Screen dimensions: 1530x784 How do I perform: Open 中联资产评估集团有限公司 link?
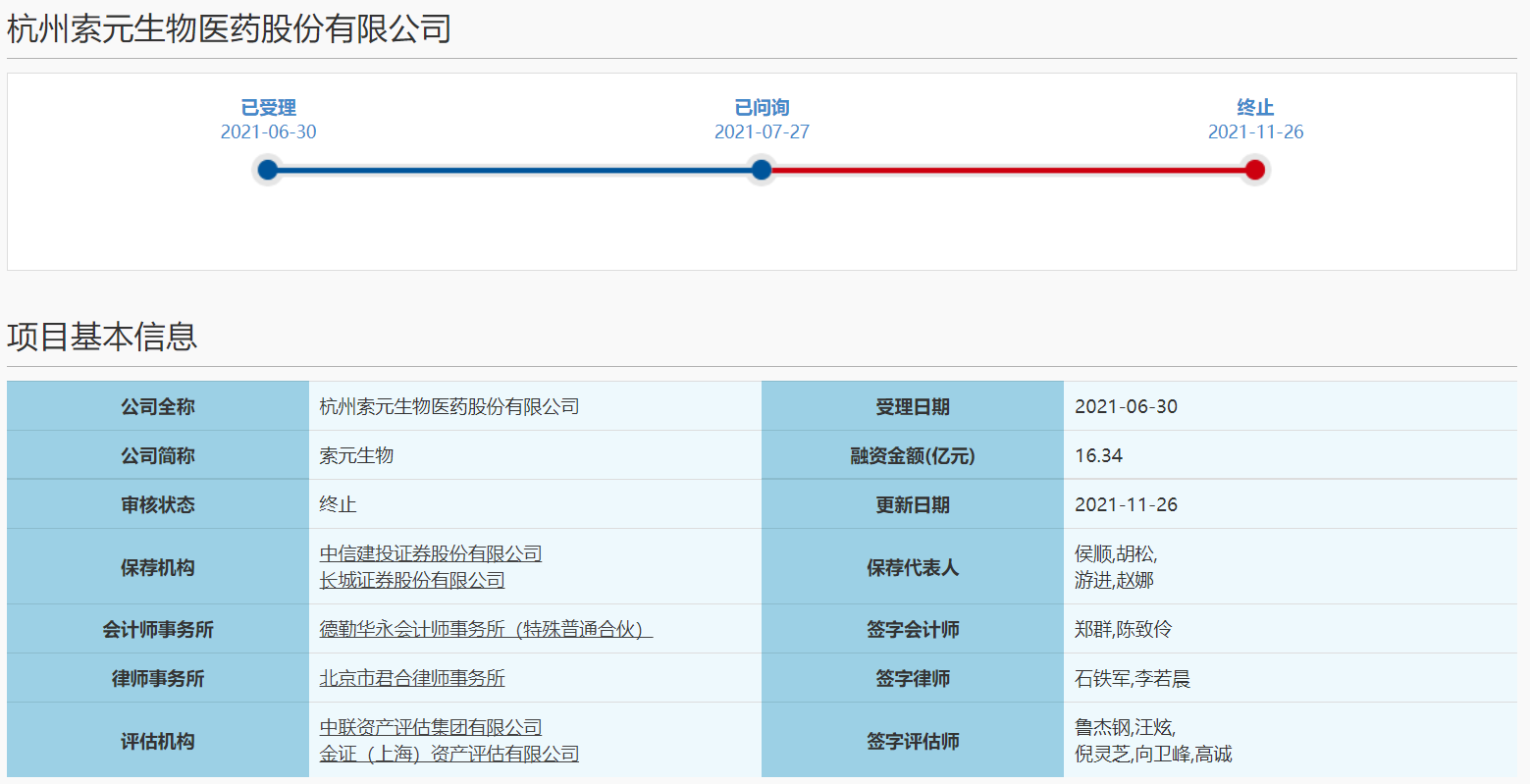pyautogui.click(x=431, y=727)
